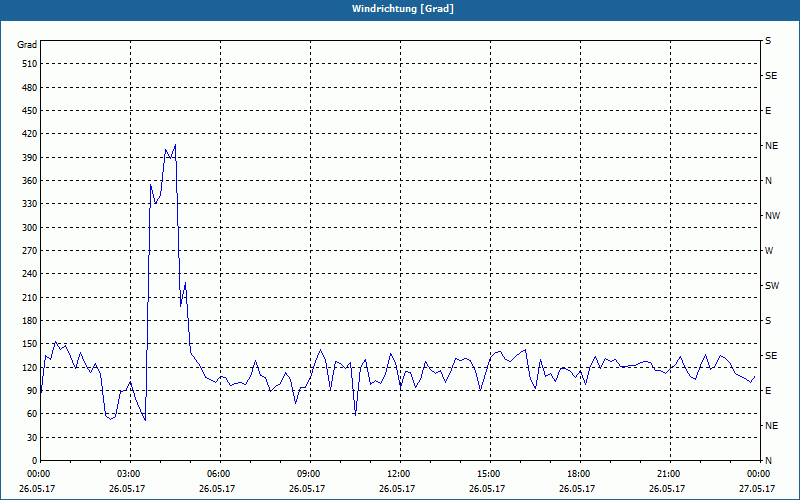Select the NE compass label at 390 level

pos(771,146)
